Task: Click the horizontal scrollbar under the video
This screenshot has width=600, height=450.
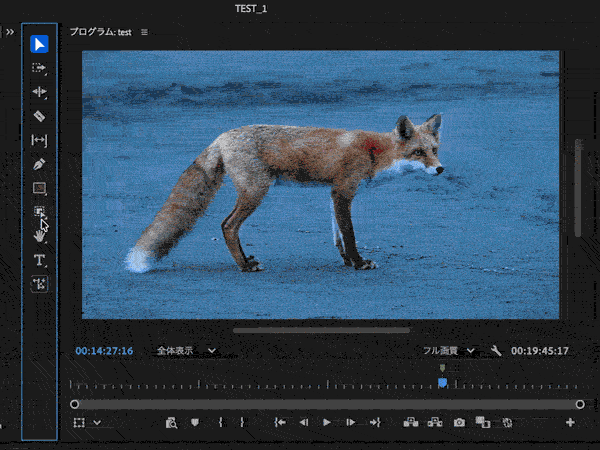Action: point(321,330)
